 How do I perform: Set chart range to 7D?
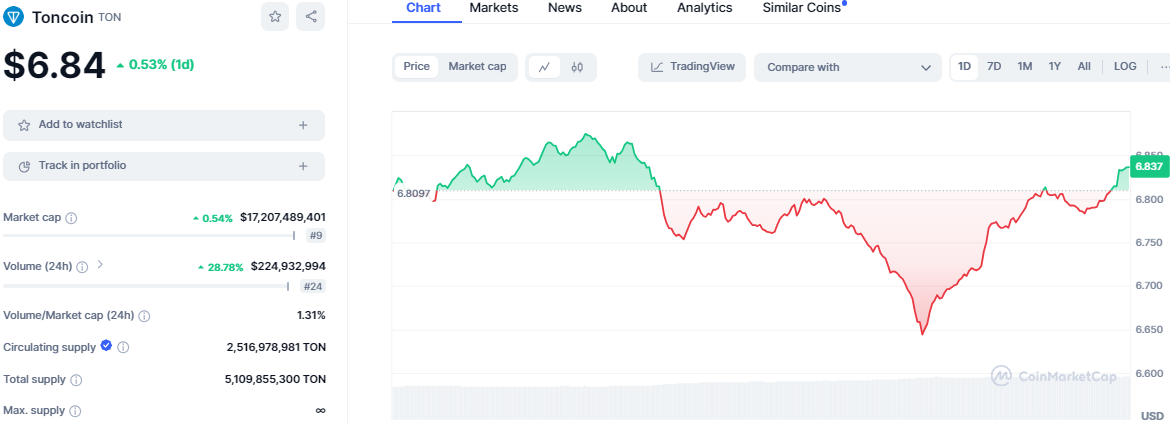tap(994, 66)
